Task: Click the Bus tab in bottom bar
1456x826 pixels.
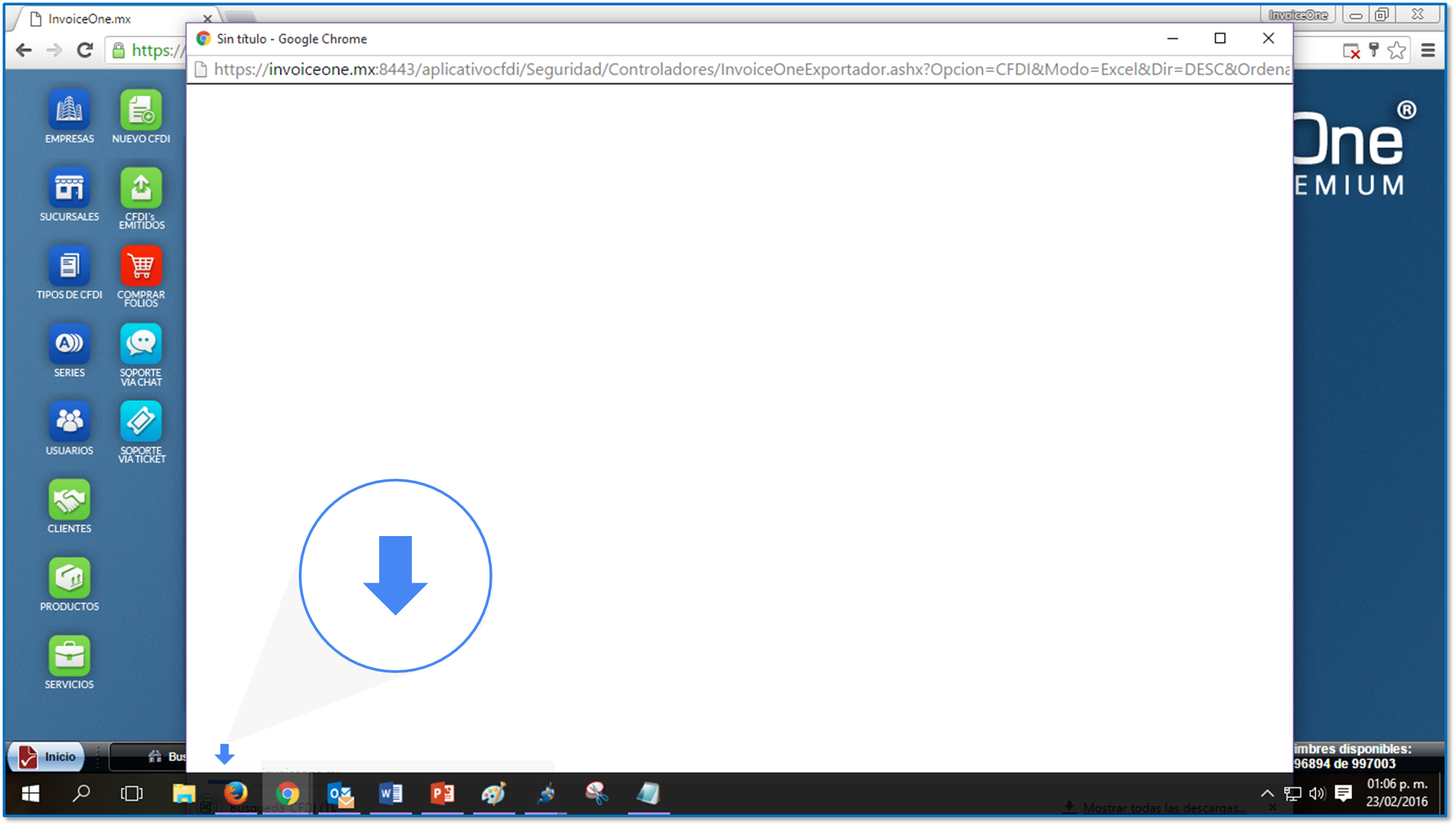Action: click(x=148, y=757)
